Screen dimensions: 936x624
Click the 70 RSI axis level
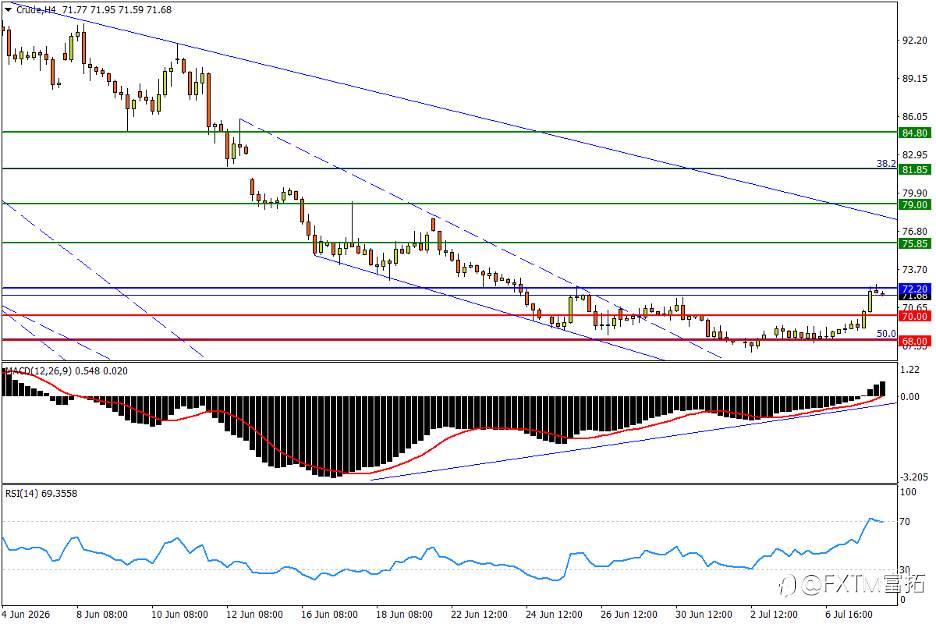[905, 521]
